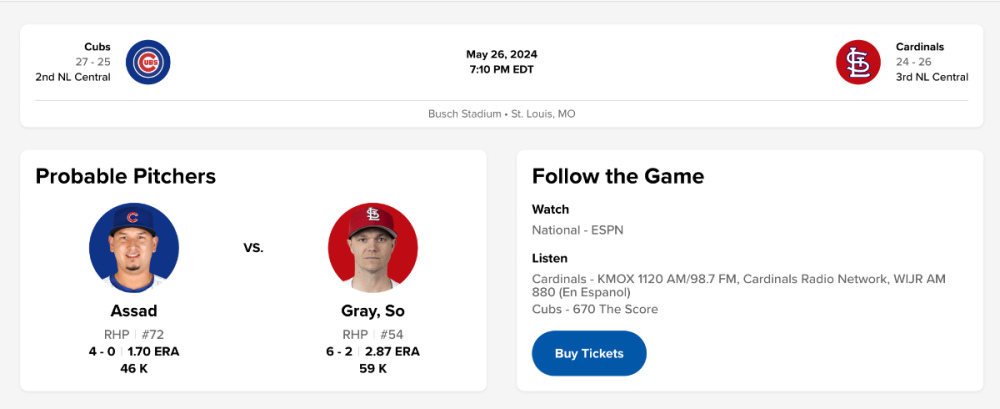1000x409 pixels.
Task: Click Gray's 59 K strikeout stat
Action: pos(373,368)
